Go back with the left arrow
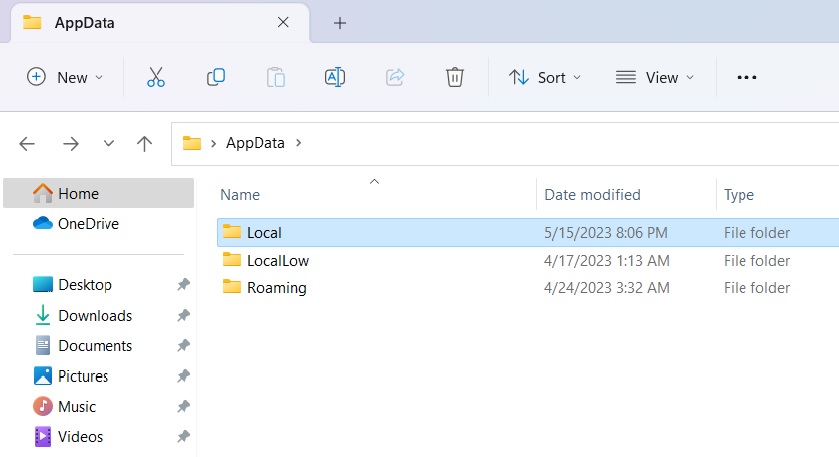 27,143
